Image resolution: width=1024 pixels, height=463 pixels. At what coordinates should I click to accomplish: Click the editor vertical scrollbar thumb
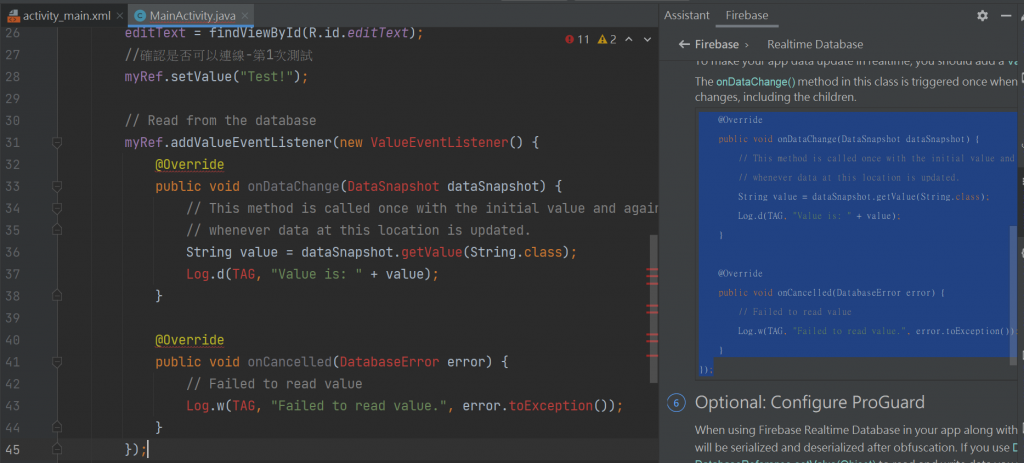[653, 308]
